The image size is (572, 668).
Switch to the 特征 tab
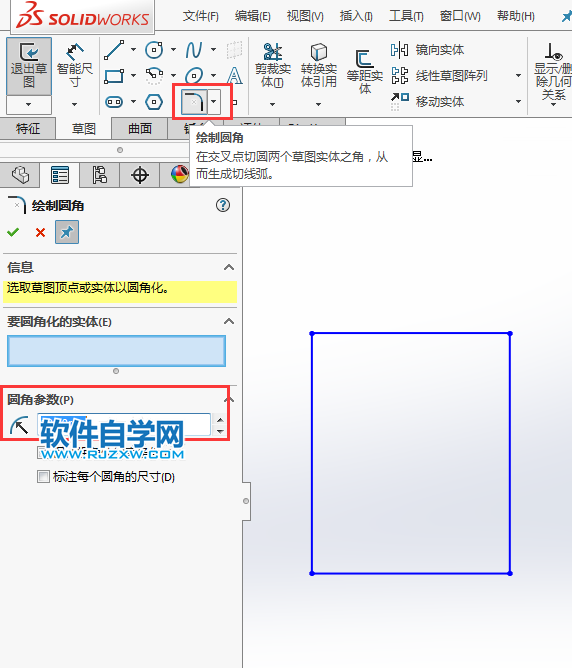[28, 129]
